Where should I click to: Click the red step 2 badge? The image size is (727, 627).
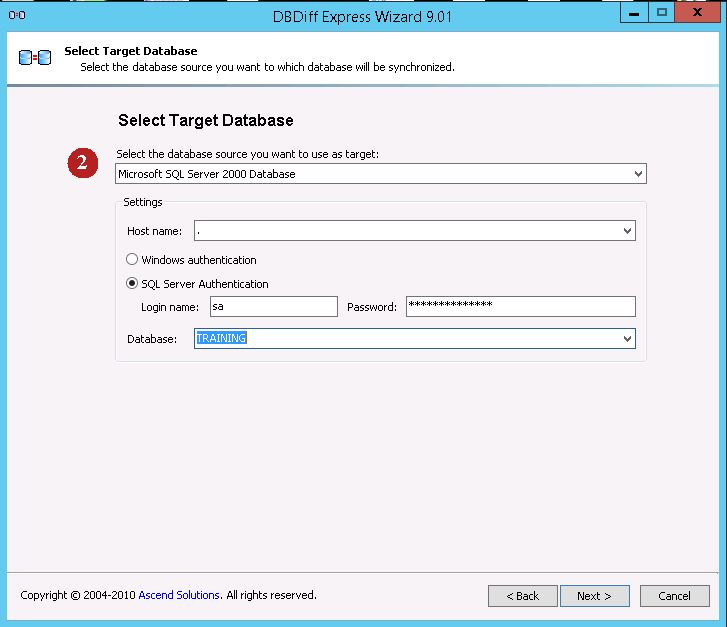(82, 163)
